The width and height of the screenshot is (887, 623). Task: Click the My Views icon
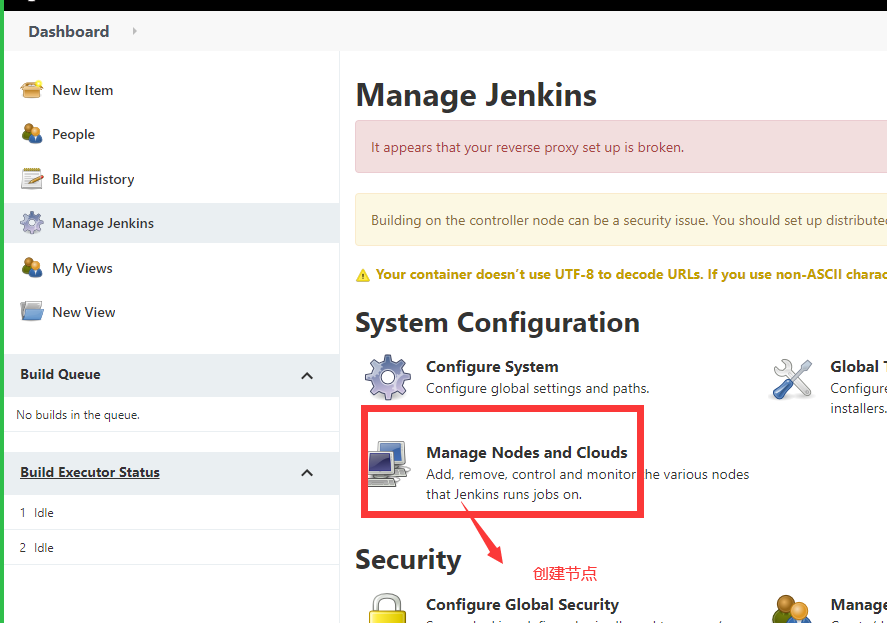coord(32,267)
